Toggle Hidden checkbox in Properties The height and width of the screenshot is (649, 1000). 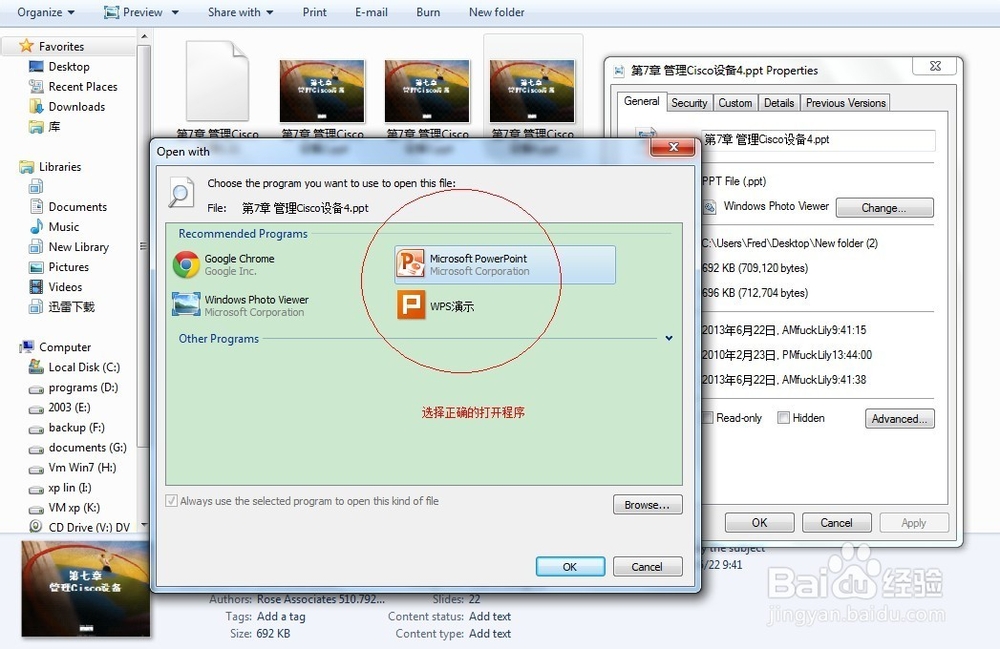pos(783,418)
